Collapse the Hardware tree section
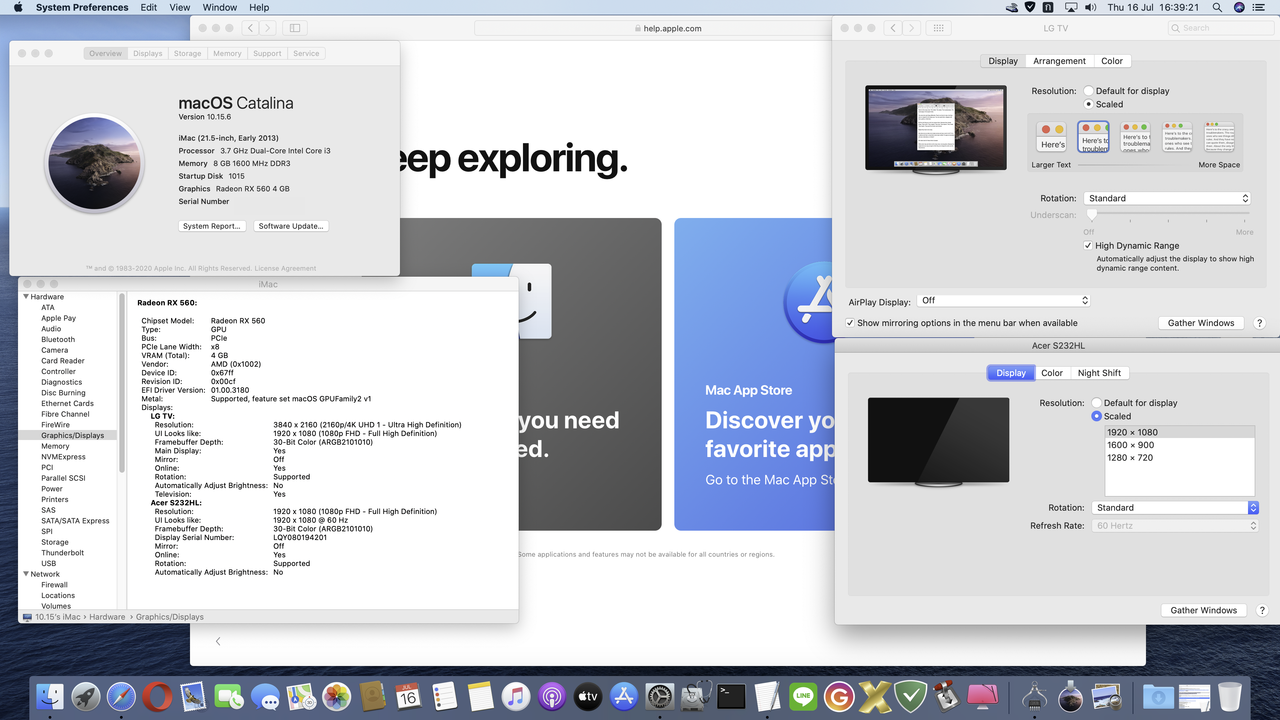 pos(26,297)
